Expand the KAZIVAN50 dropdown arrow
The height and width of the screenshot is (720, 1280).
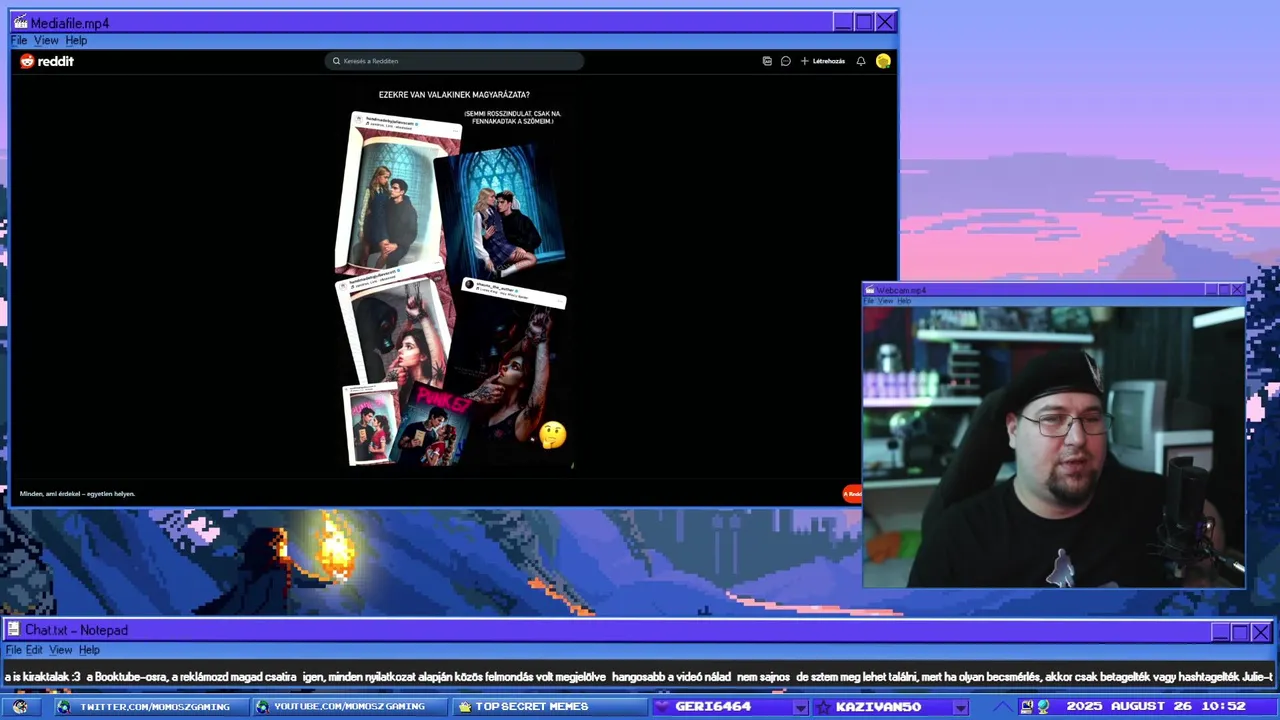[x=960, y=707]
